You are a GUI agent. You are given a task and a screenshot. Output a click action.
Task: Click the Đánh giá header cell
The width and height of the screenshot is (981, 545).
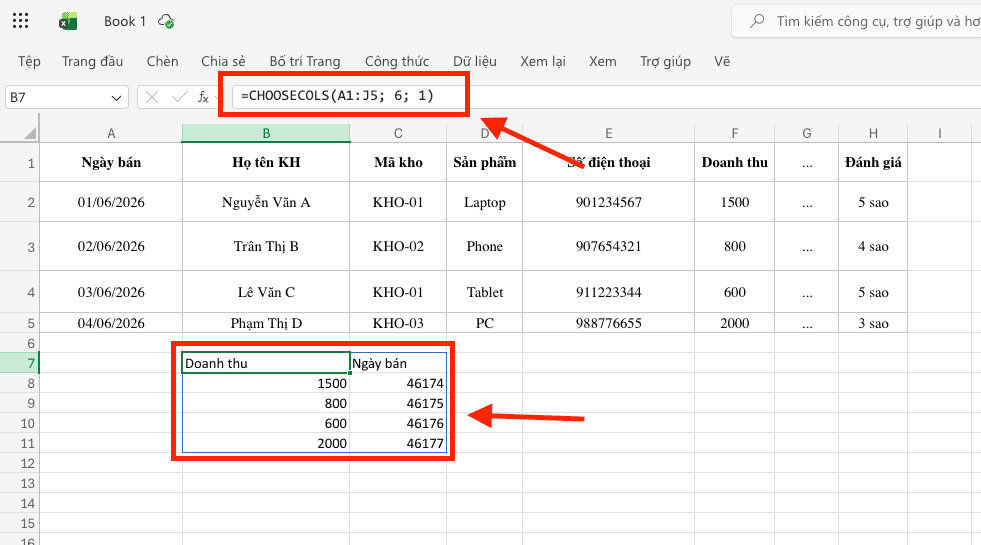pyautogui.click(x=873, y=163)
